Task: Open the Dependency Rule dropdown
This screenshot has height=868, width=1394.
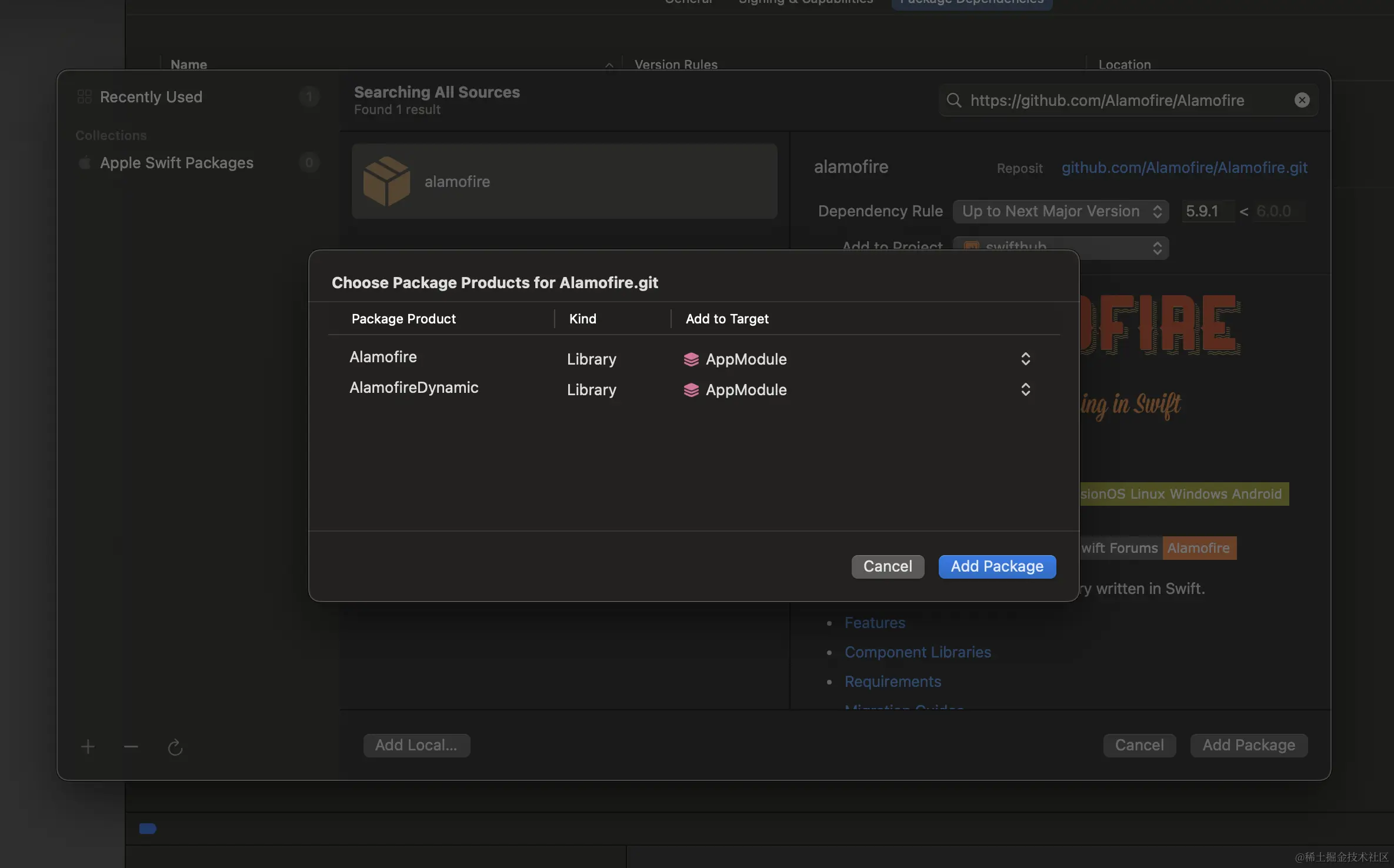Action: (1060, 211)
